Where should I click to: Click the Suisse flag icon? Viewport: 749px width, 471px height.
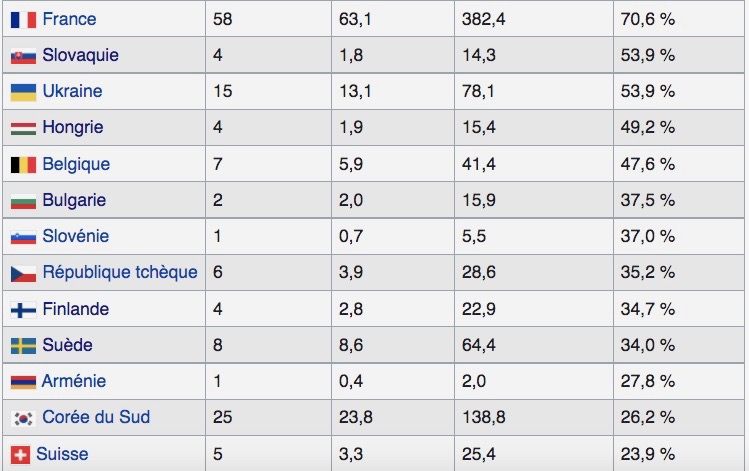click(x=21, y=455)
